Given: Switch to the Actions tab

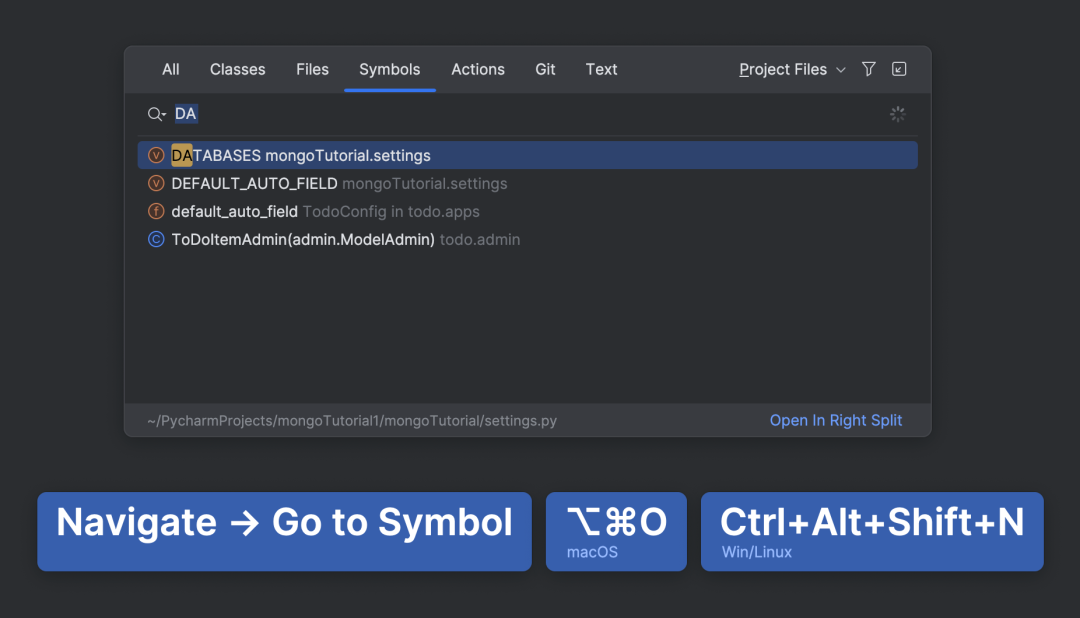Looking at the screenshot, I should [478, 70].
